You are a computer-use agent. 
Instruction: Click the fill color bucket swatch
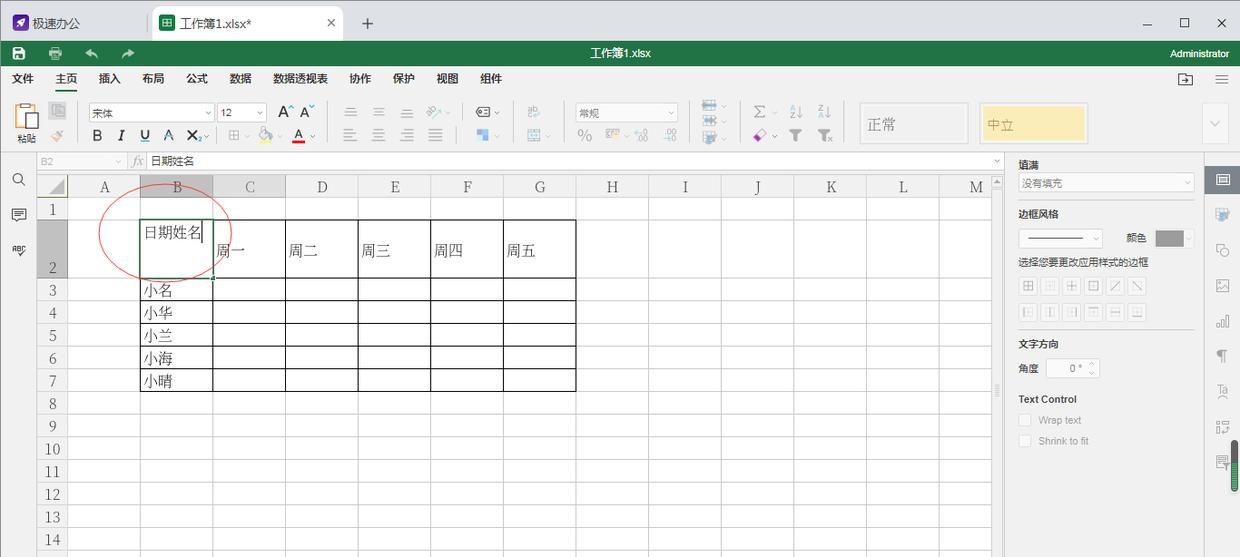[x=264, y=136]
